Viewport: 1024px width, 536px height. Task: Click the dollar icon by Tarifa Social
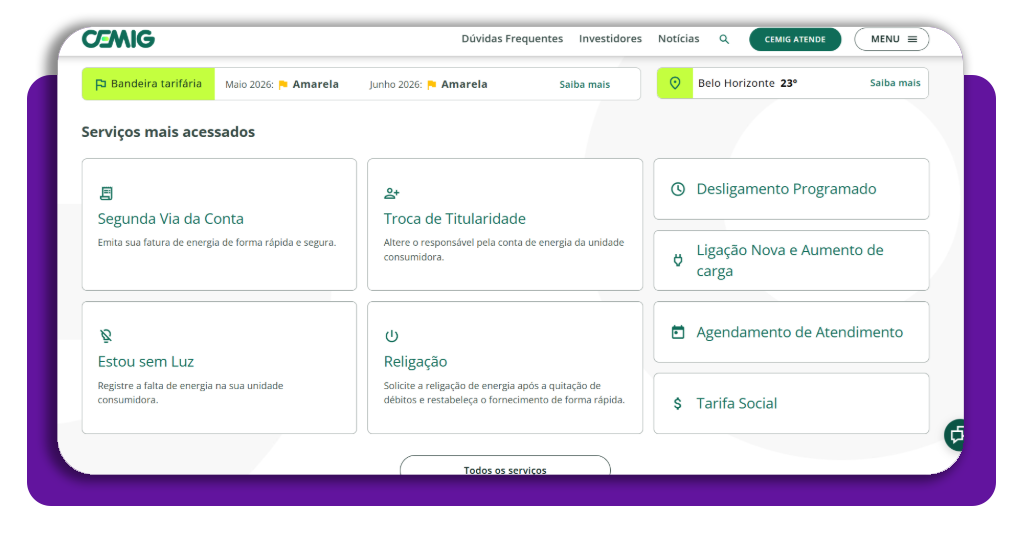point(678,403)
